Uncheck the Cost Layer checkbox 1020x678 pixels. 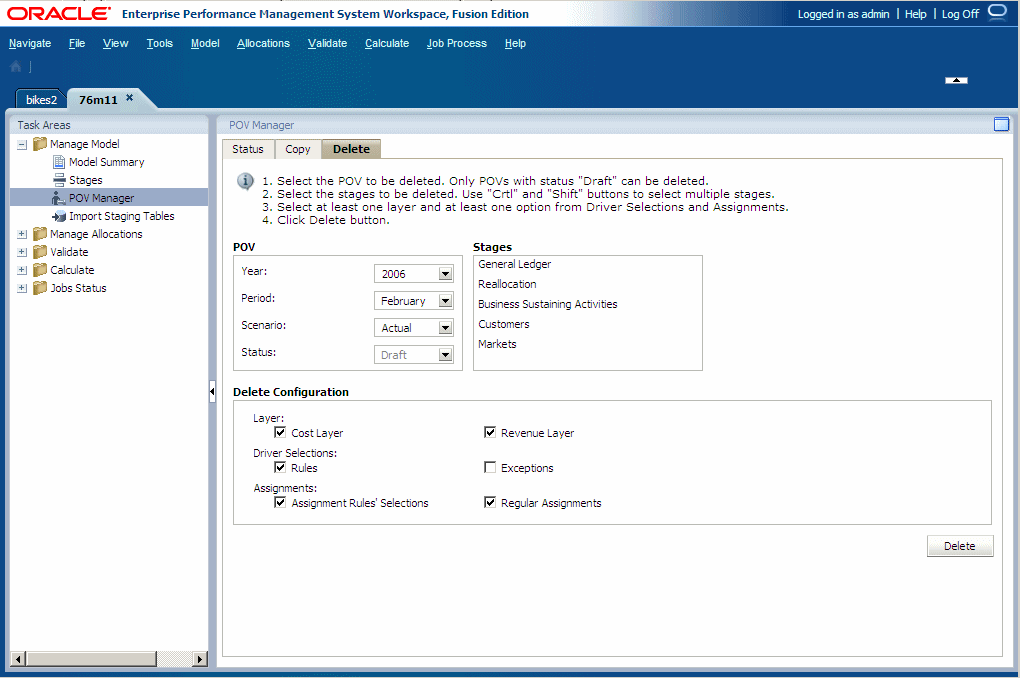280,432
